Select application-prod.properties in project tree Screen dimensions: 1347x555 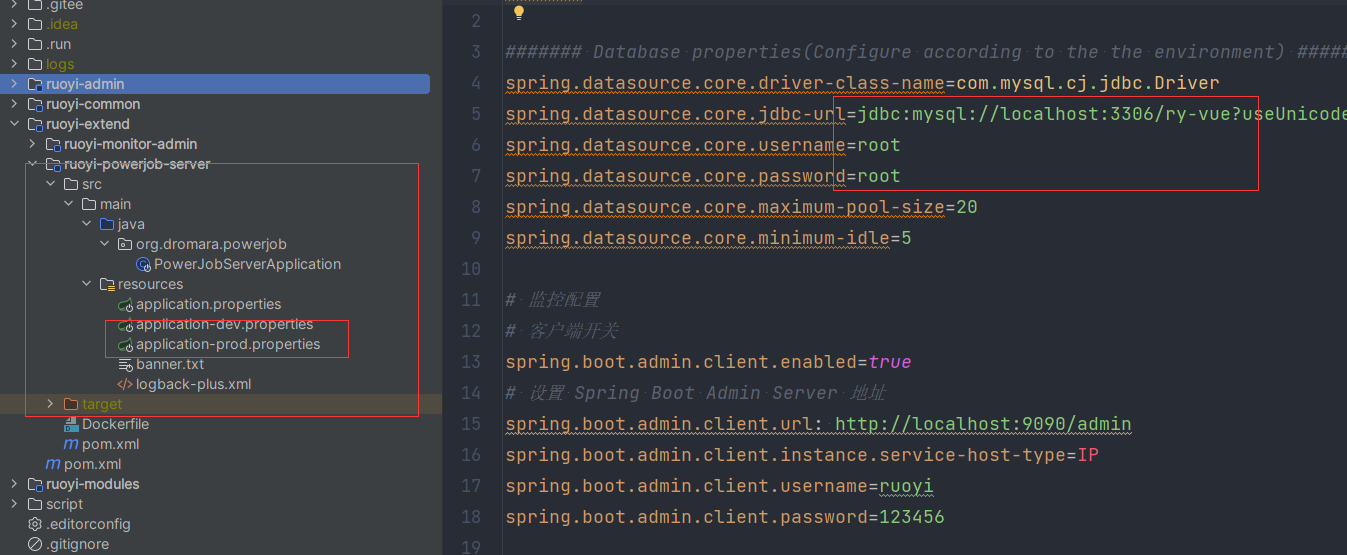[x=228, y=344]
